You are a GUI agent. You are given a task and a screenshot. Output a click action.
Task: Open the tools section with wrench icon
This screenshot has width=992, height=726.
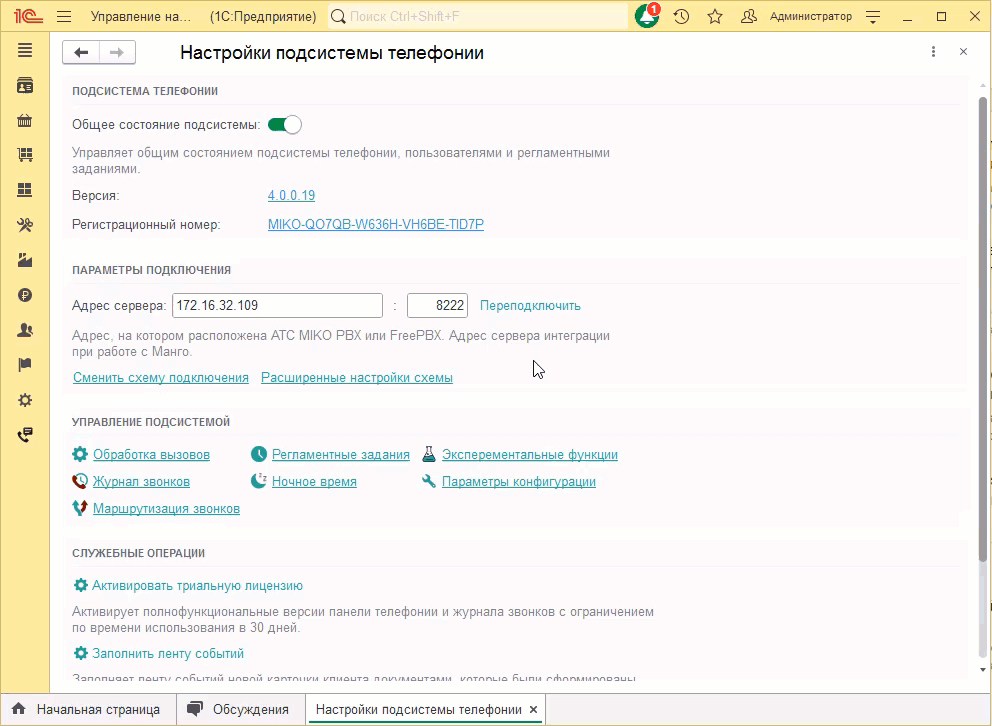(25, 225)
